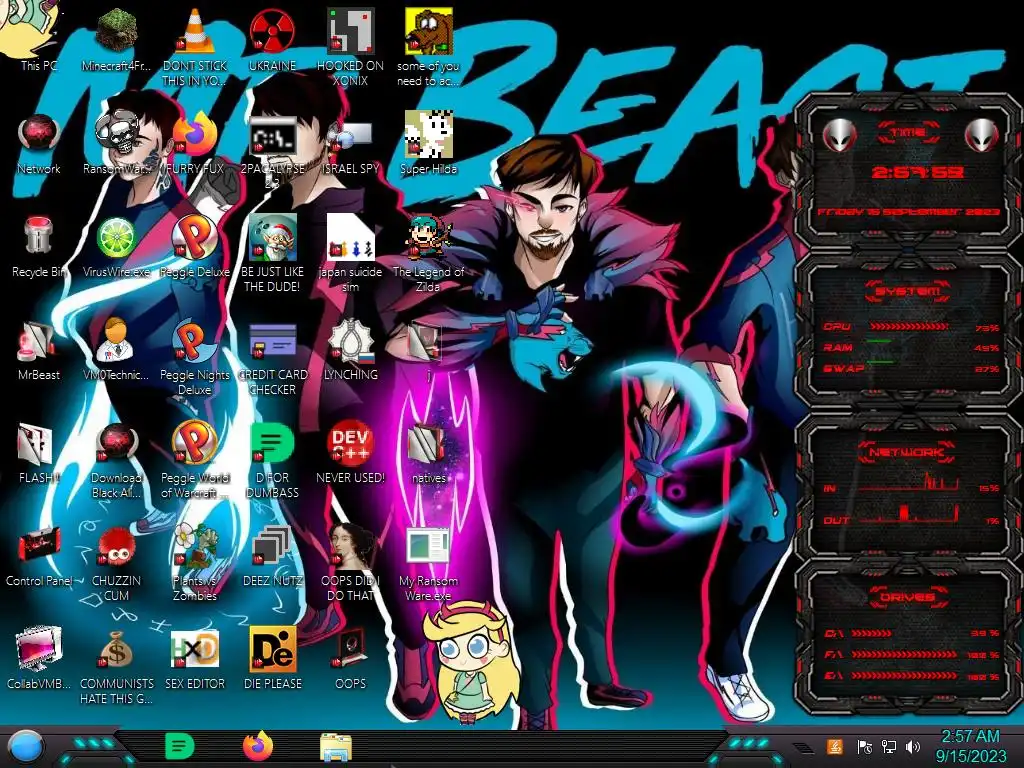
Task: Click the OOPS shortcut icon
Action: pyautogui.click(x=350, y=649)
